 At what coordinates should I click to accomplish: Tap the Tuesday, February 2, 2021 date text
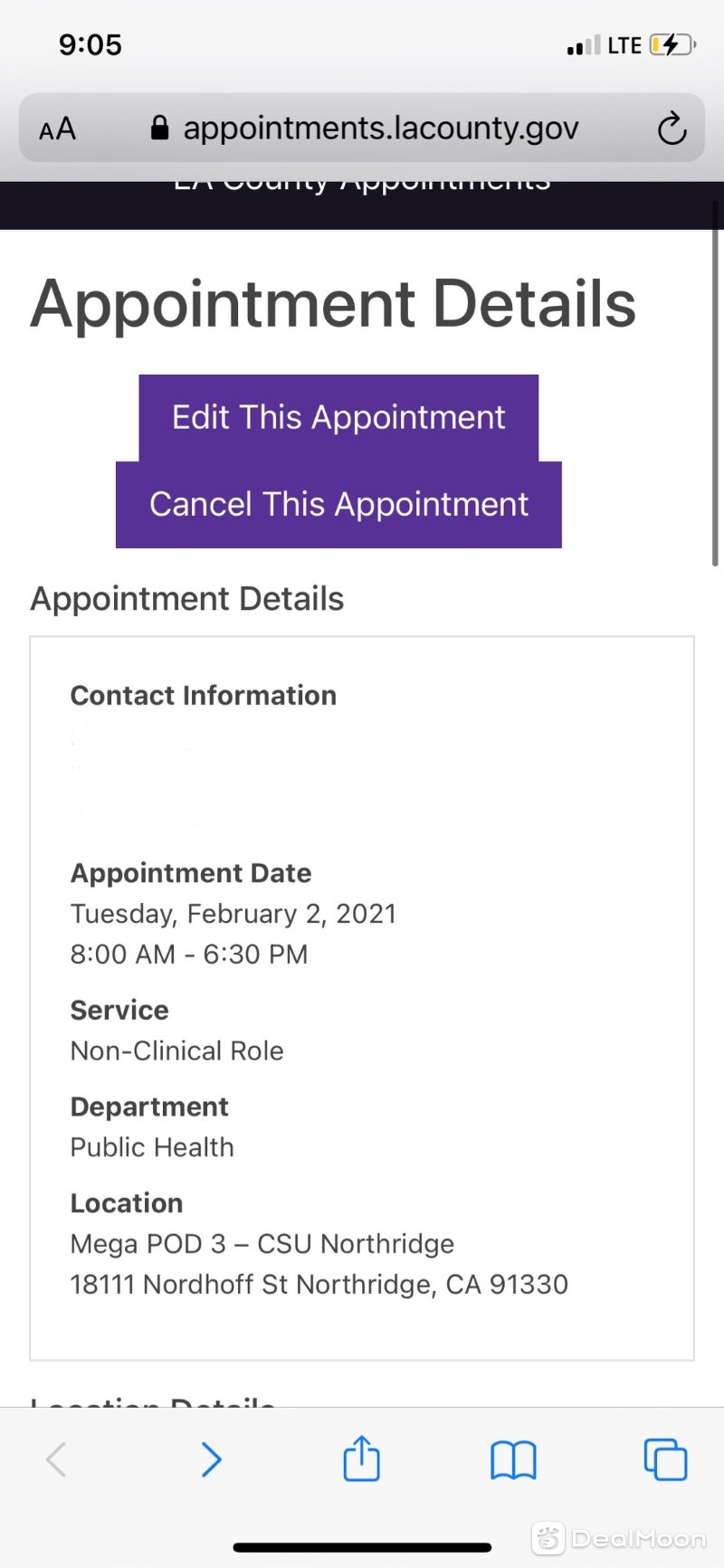[x=233, y=914]
